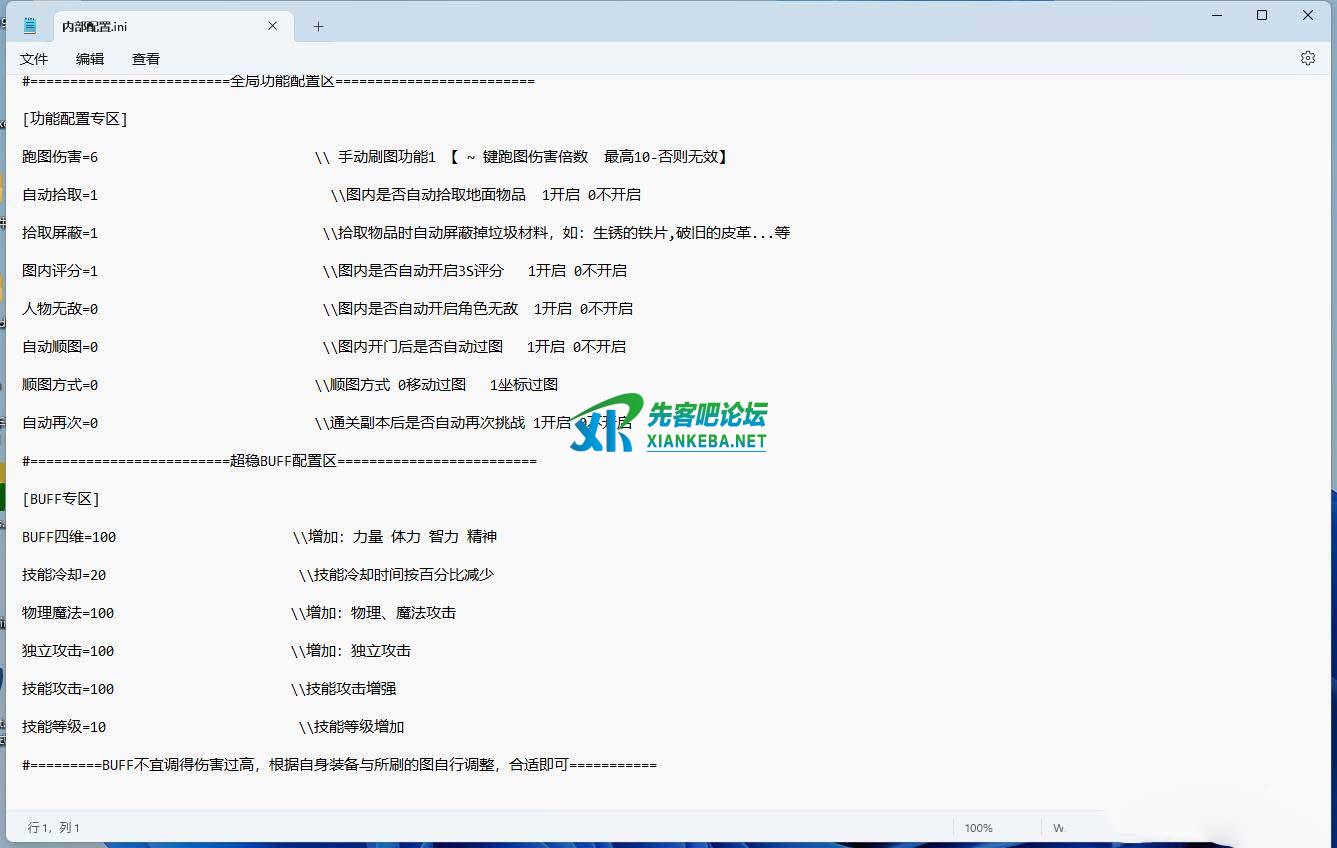
Task: Close the Notepad window
Action: [x=1307, y=15]
